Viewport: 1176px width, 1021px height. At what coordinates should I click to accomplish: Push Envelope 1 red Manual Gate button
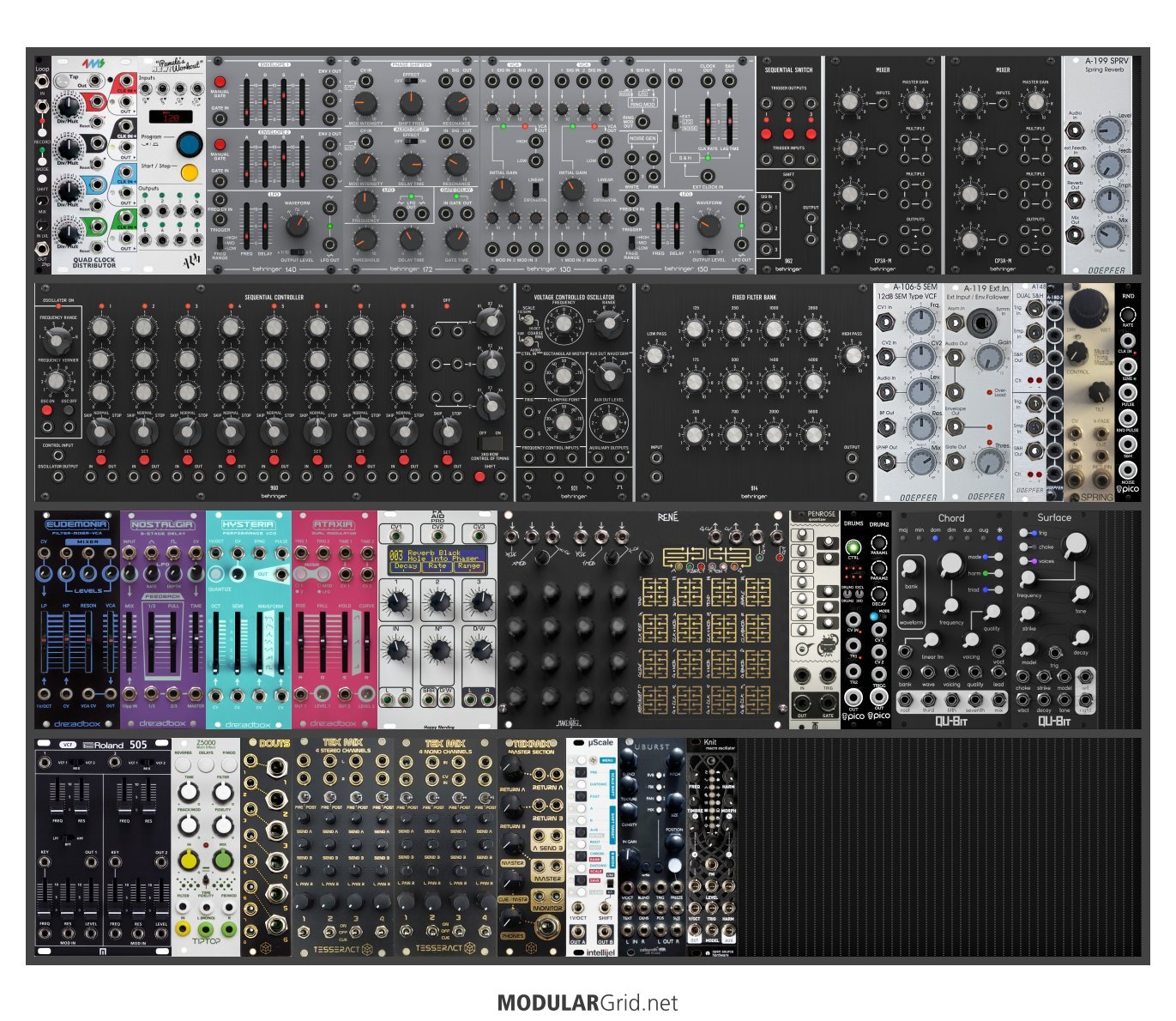(x=220, y=82)
